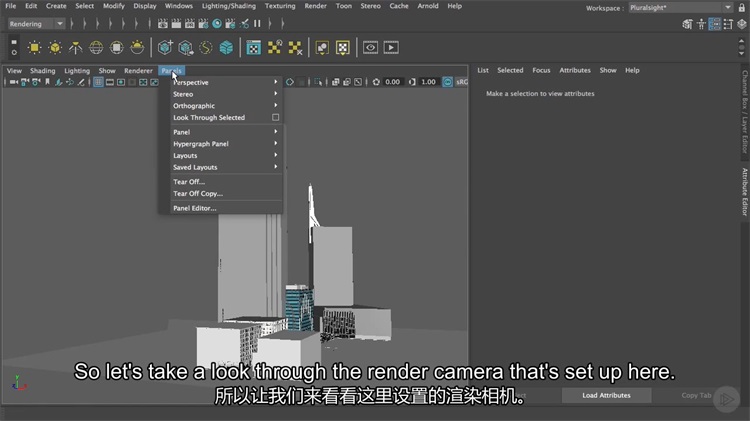The width and height of the screenshot is (750, 421).
Task: Expand the Stereo submenu
Action: (x=225, y=94)
